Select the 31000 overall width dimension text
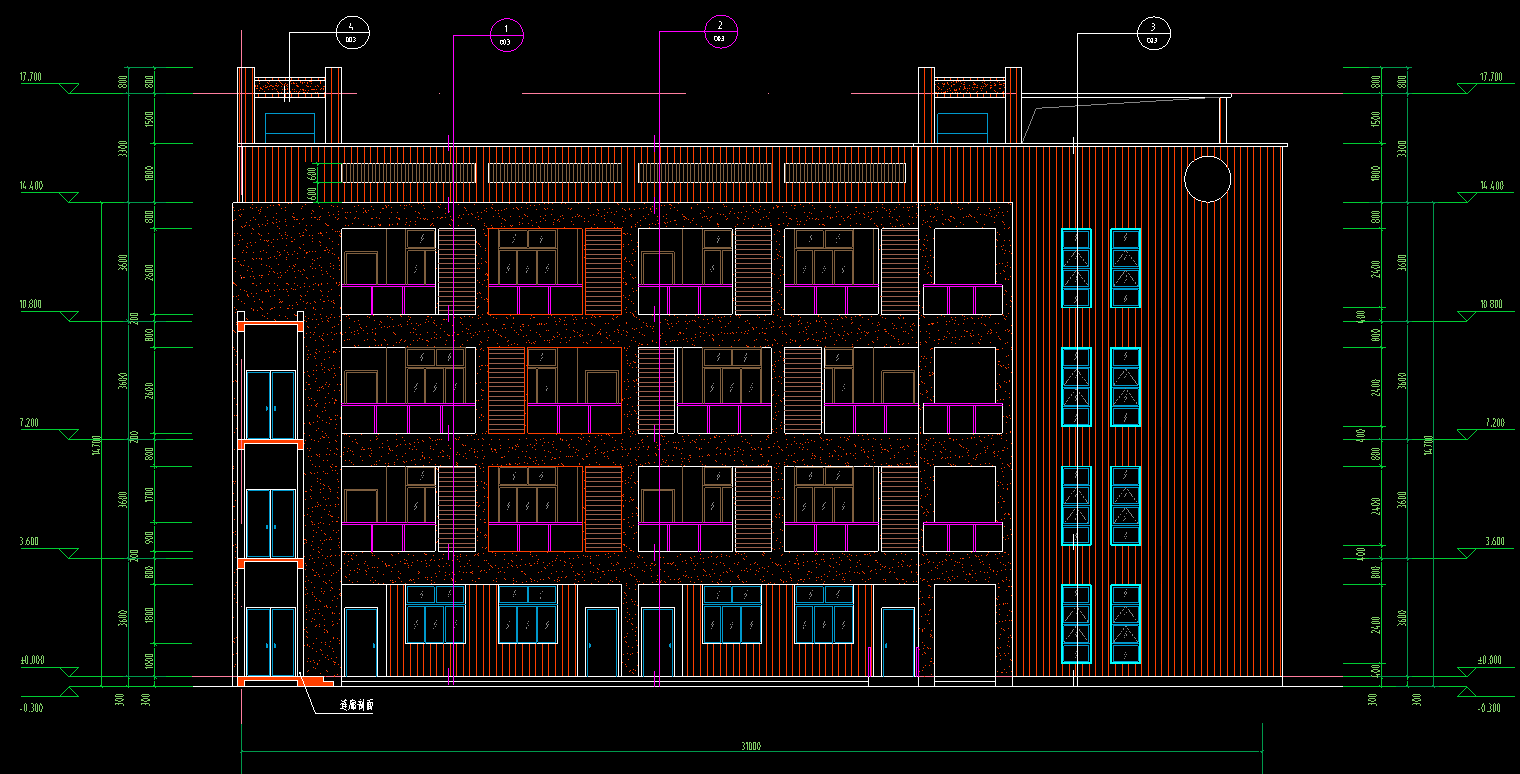Screen dimensions: 1520x774 (751, 746)
